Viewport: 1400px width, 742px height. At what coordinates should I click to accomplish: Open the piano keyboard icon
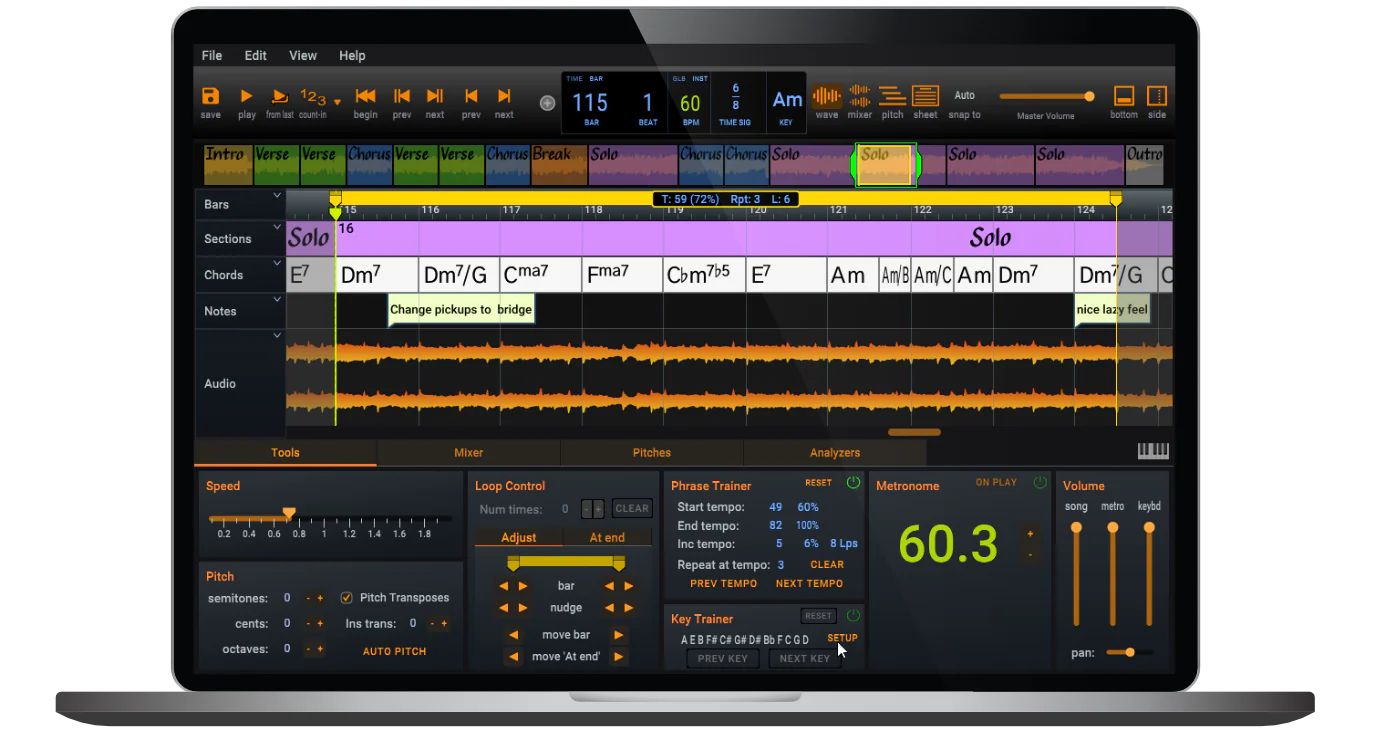coord(1153,451)
